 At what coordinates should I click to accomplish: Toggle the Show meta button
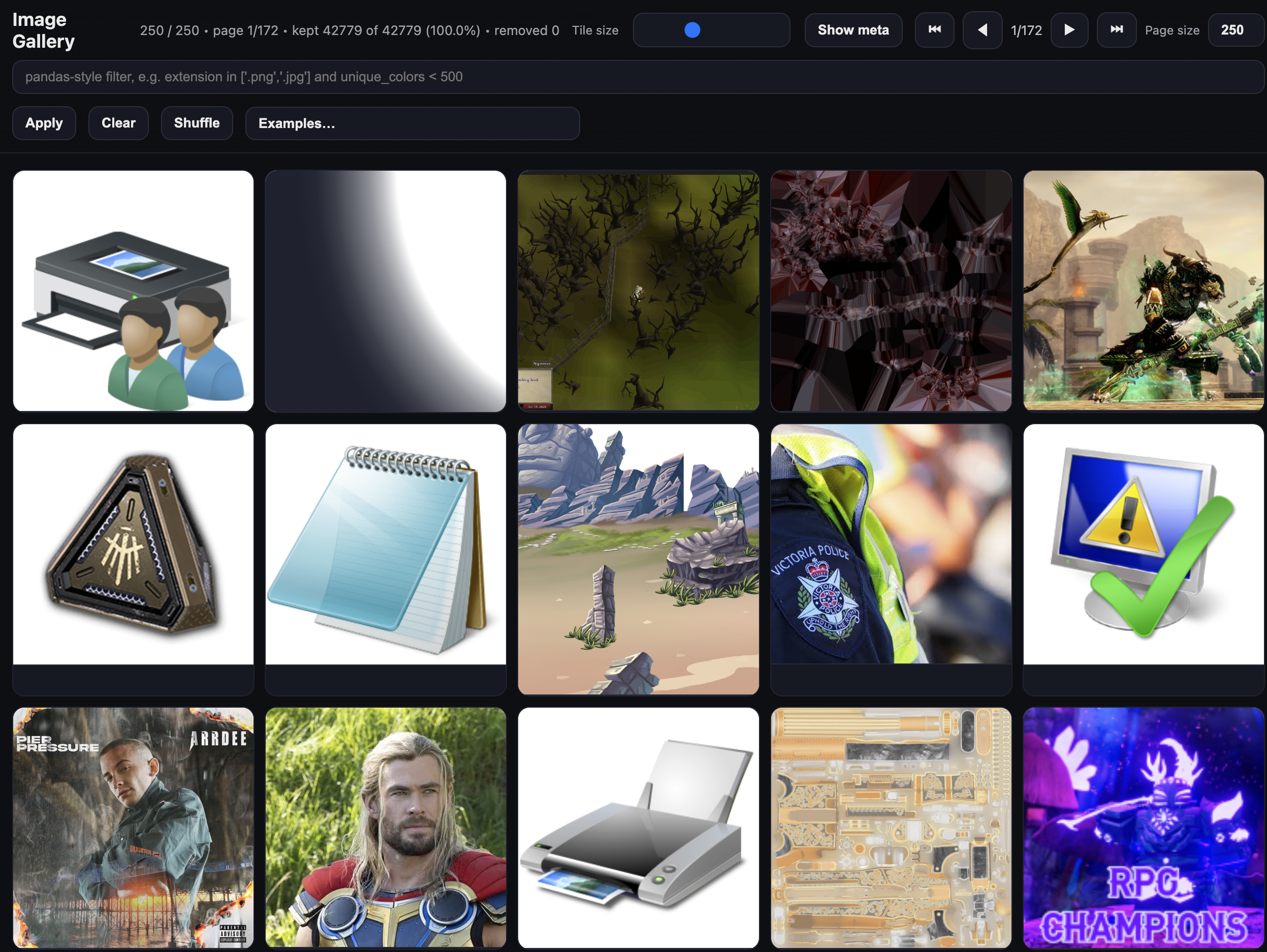(x=853, y=30)
